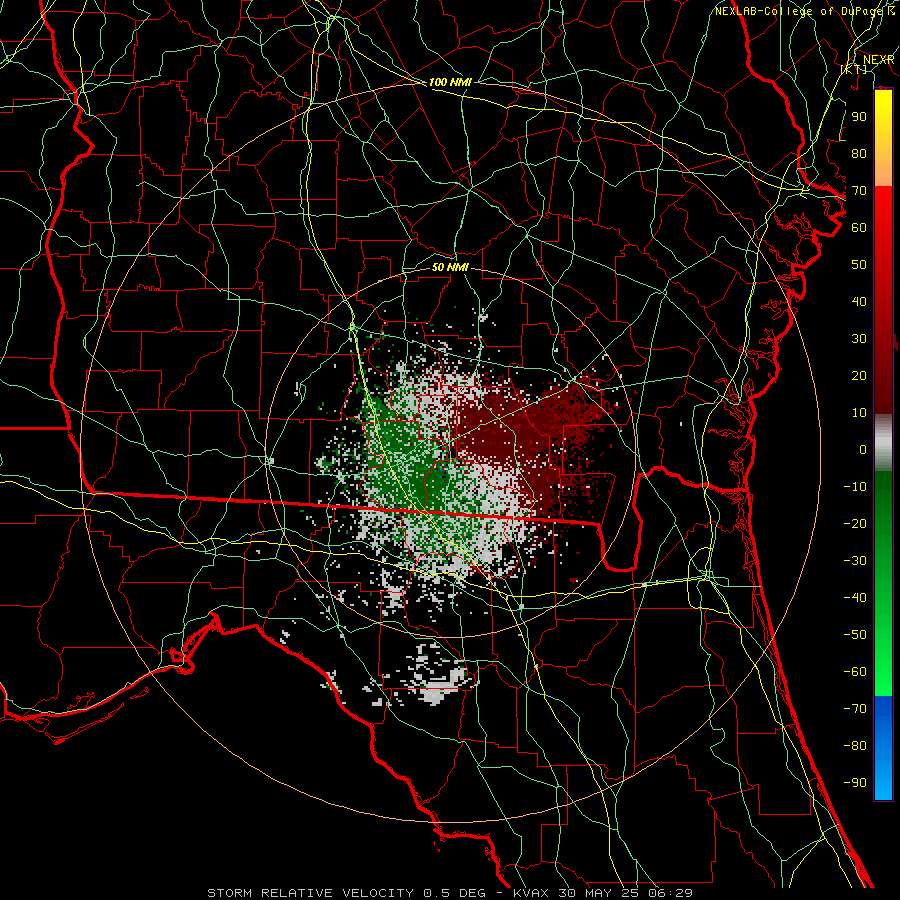Select the "0.5 DEG" elevation text
This screenshot has width=900, height=900.
(454, 893)
